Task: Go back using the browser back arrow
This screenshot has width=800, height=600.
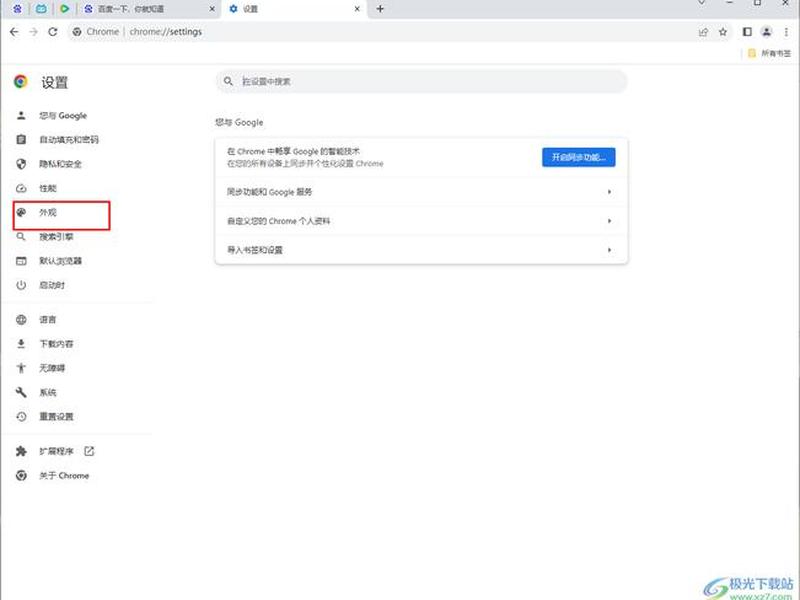Action: coord(14,32)
